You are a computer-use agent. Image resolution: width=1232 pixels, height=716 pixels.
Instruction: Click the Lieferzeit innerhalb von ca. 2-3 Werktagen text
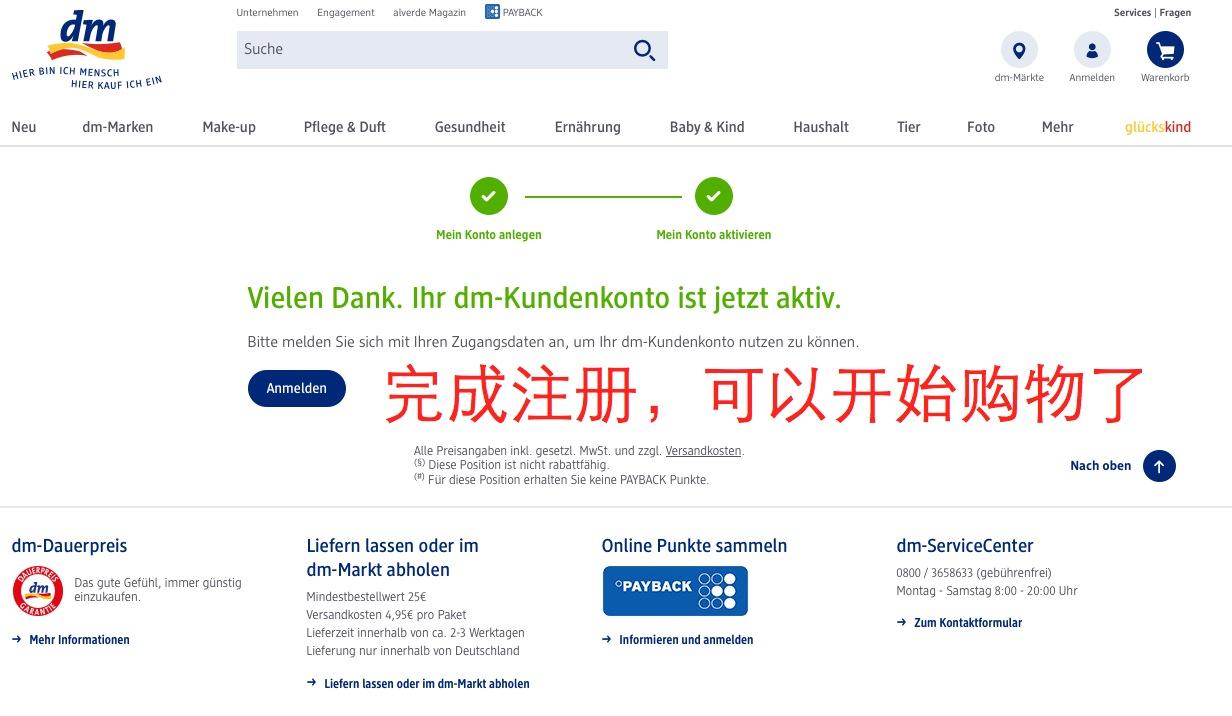(x=416, y=633)
